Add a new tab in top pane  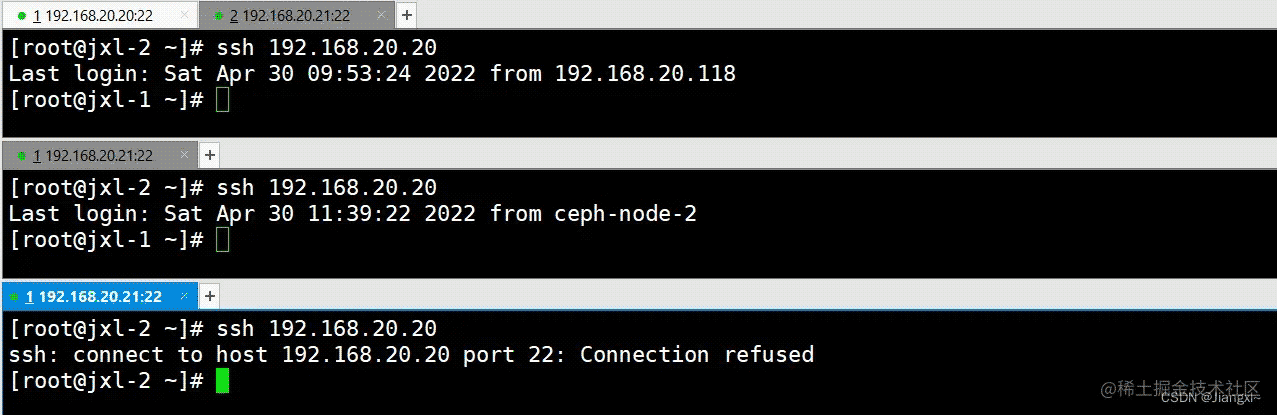407,15
